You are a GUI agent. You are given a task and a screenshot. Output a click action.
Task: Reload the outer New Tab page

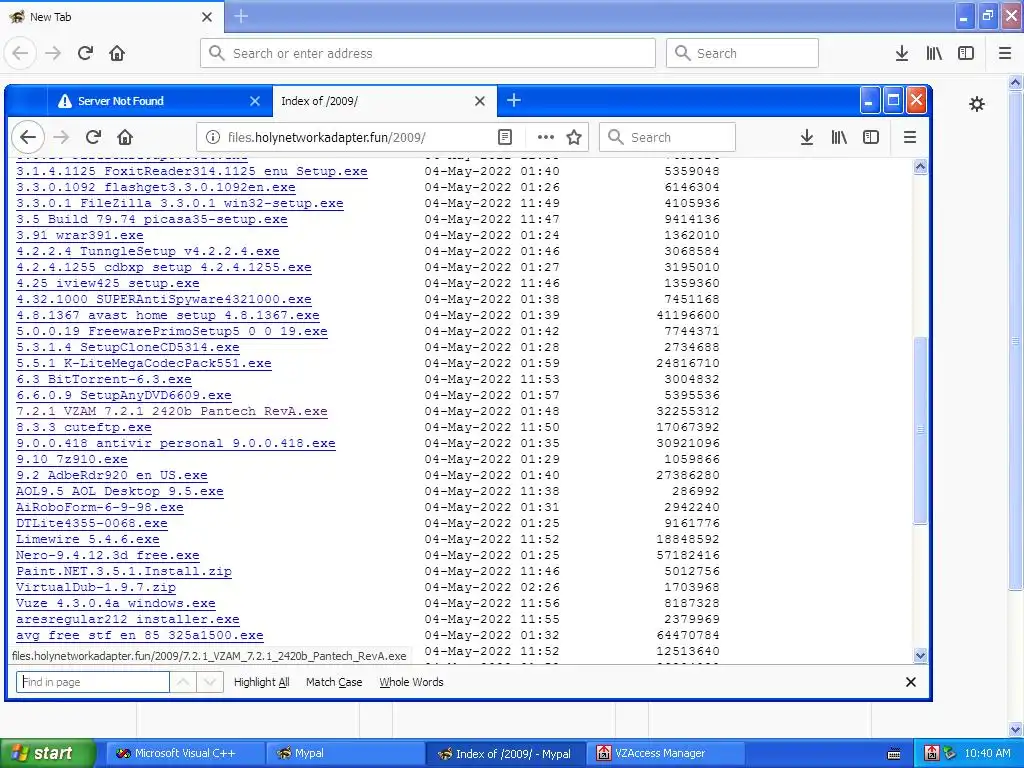click(85, 53)
